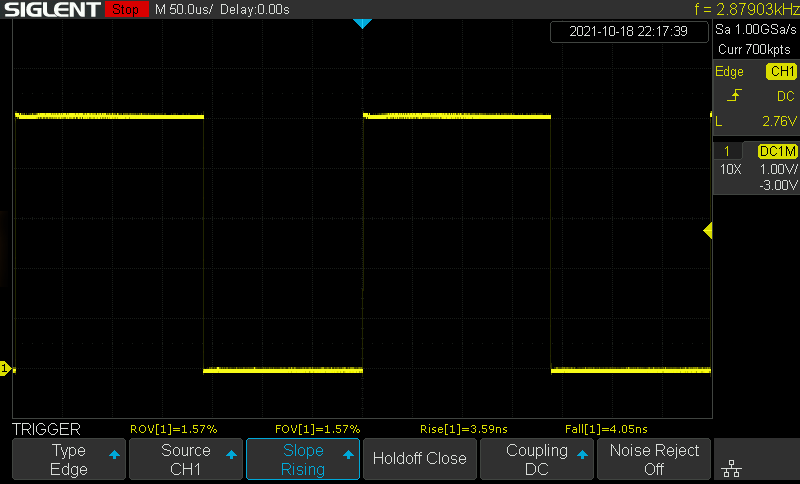This screenshot has width=800, height=484.
Task: Click the channel offset -3.00V value
Action: tap(778, 185)
